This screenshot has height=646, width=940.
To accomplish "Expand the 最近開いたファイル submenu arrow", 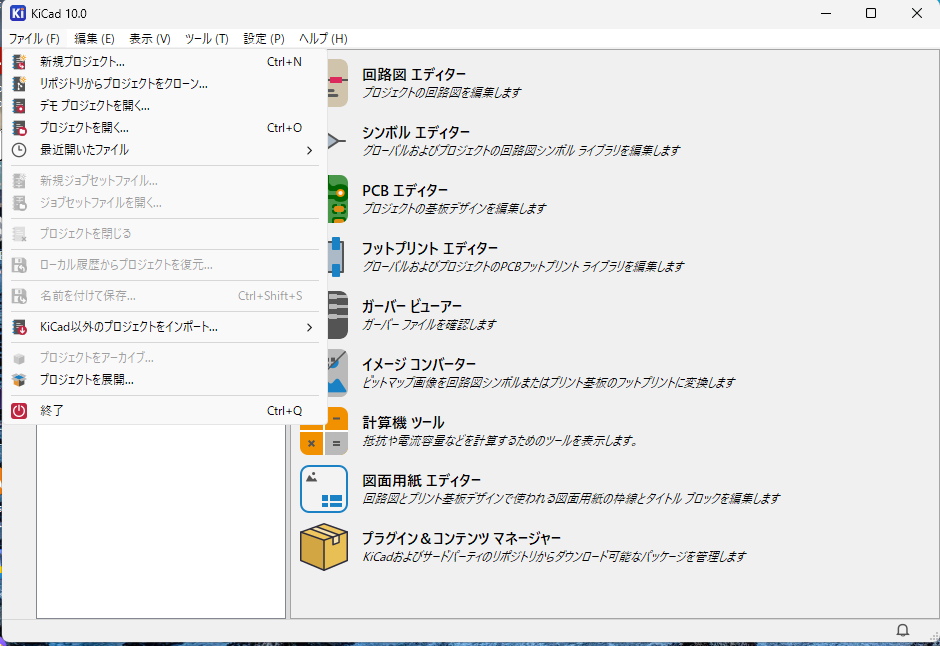I will [309, 150].
